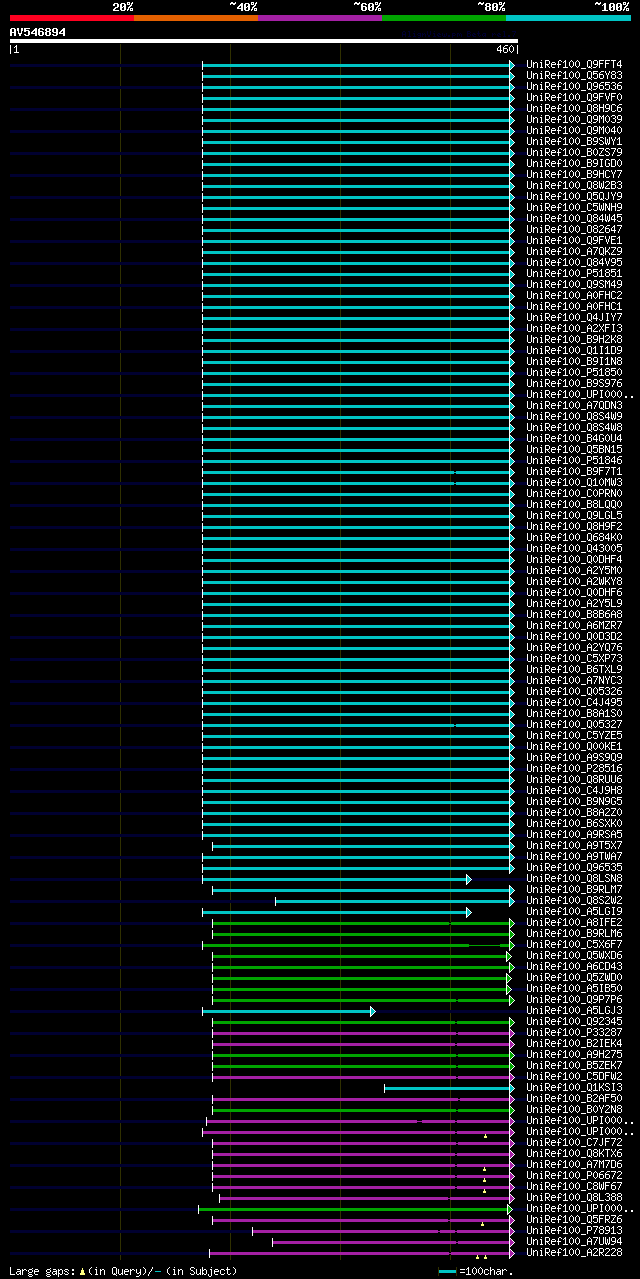The width and height of the screenshot is (640, 1279).
Task: Select hit UniRef100_Q1I1D9
Action: pyautogui.click(x=574, y=350)
